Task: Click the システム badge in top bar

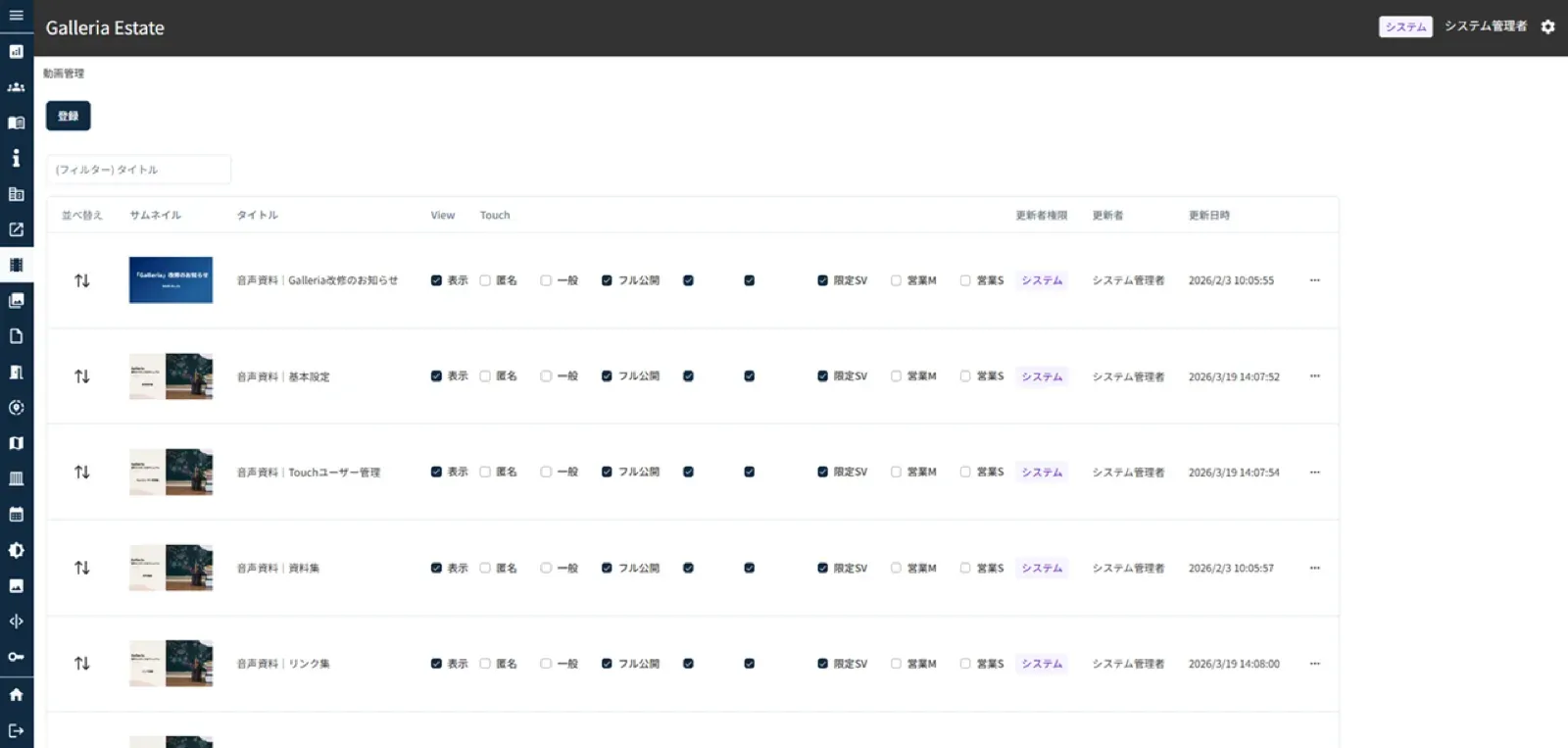Action: [x=1405, y=26]
